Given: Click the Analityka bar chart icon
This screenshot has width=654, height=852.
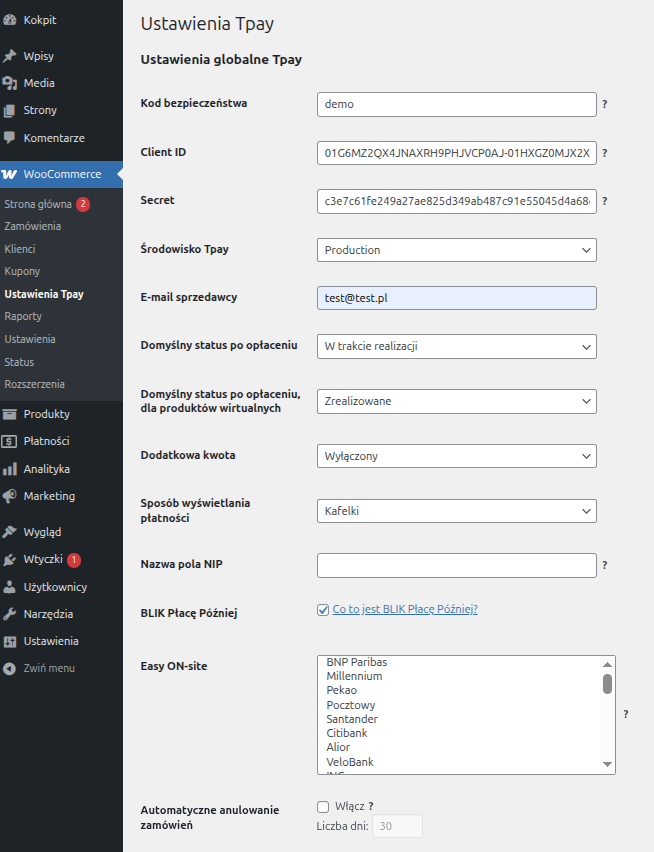Looking at the screenshot, I should (10, 468).
